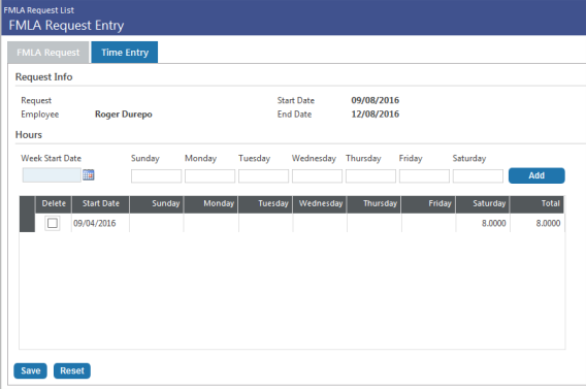Viewport: 586px width, 389px height.
Task: Switch to the FMLA Request tab
Action: pos(48,52)
